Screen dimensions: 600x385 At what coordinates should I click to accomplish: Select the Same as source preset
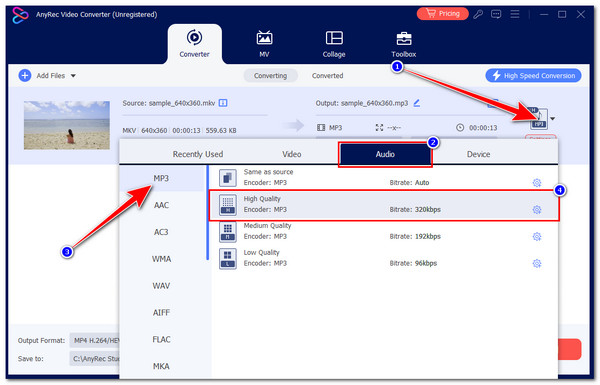pos(384,178)
